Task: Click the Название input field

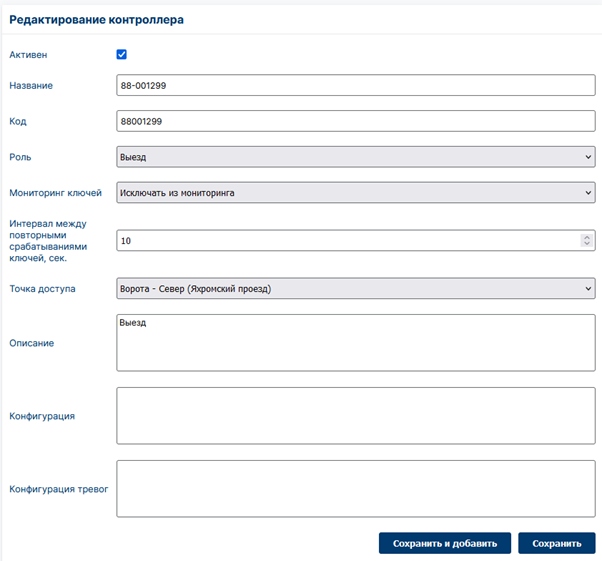Action: 356,85
